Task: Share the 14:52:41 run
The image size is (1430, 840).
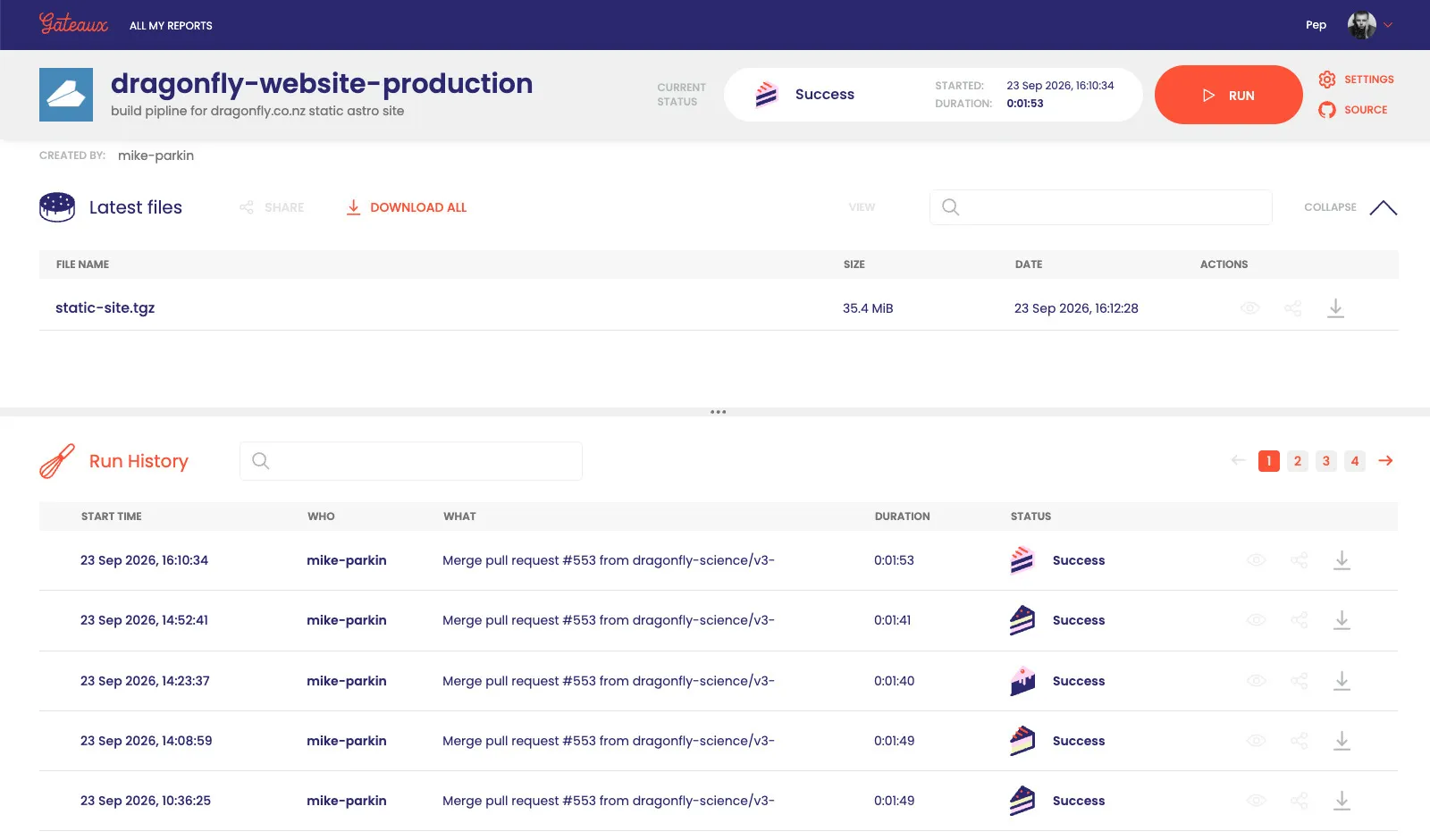Action: pos(1300,620)
